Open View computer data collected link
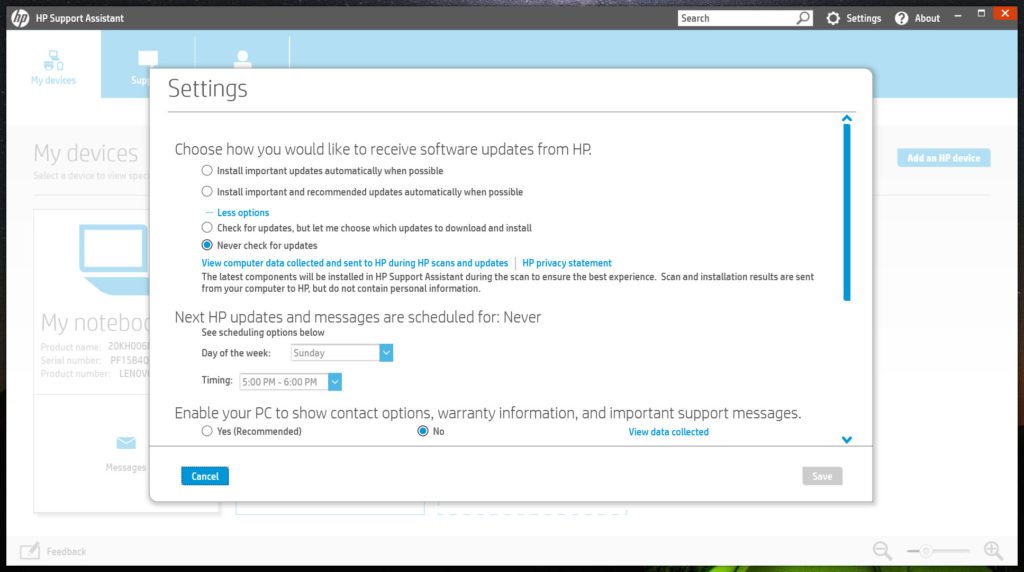1024x572 pixels. pos(355,263)
